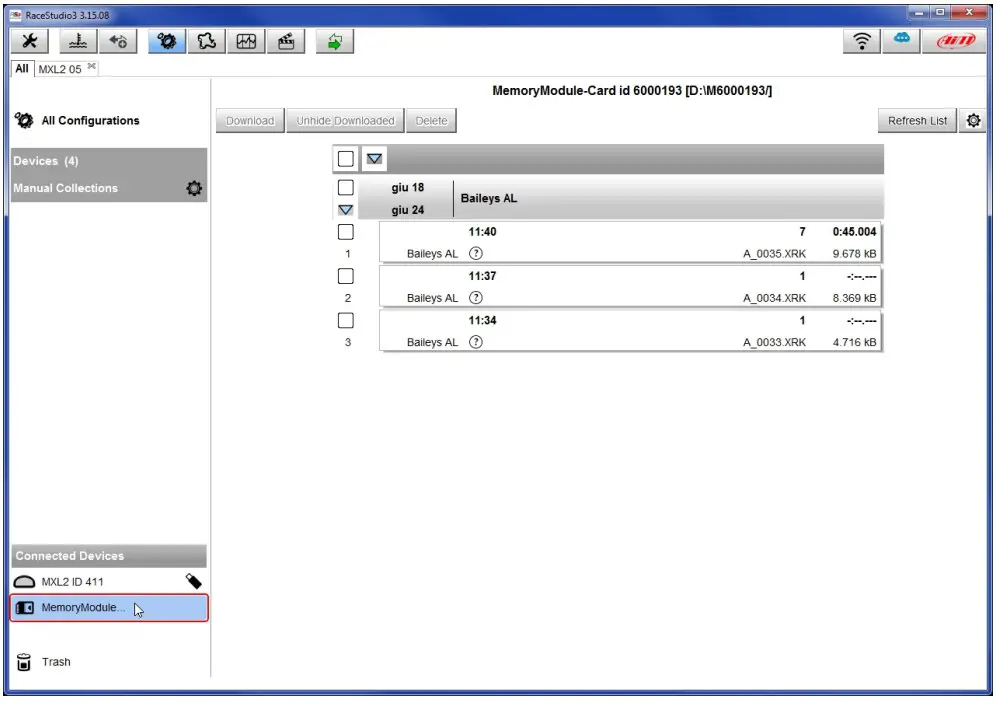The image size is (998, 703).
Task: Click the settings gear next to Refresh List
Action: [x=973, y=121]
